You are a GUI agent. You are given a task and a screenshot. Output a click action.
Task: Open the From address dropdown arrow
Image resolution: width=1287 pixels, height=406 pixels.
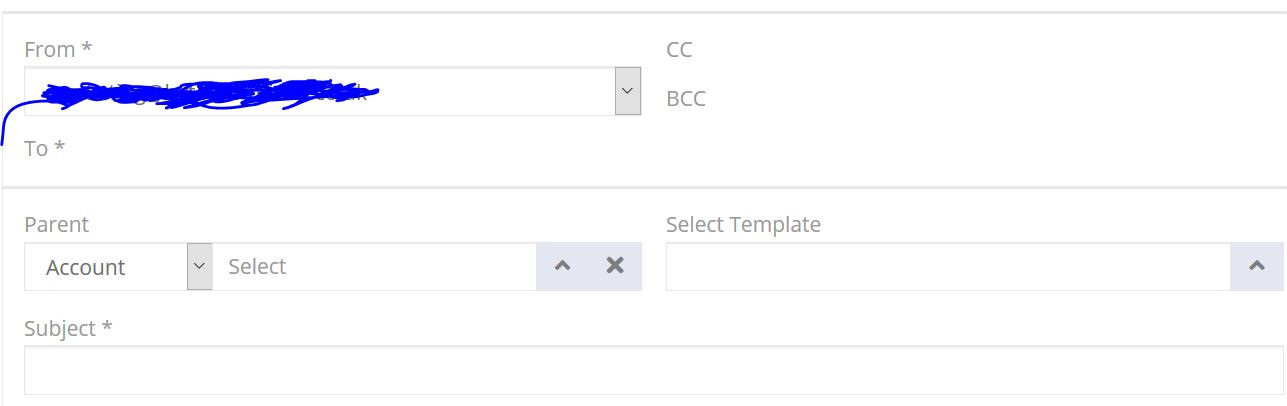coord(627,91)
